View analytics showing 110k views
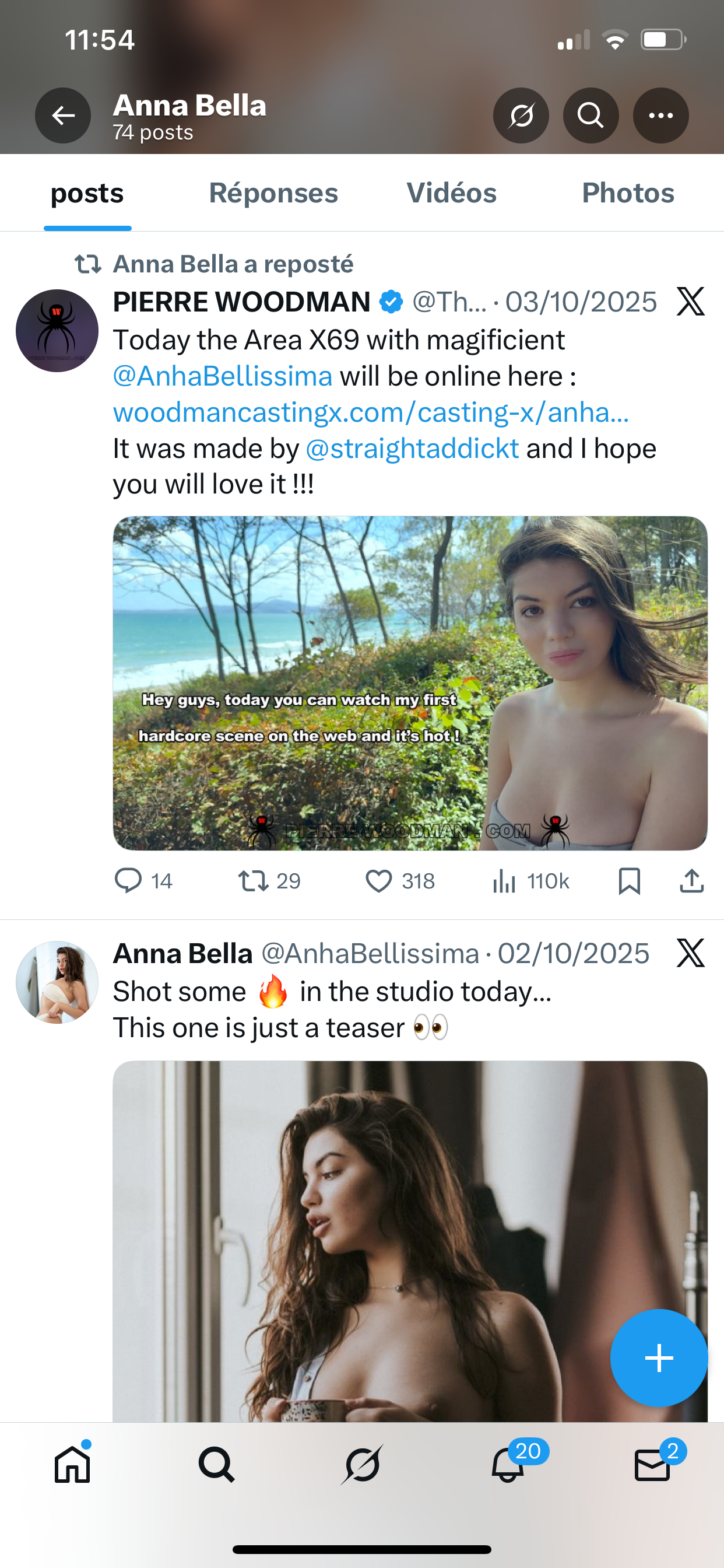Screen dimensions: 724x1568 point(504,881)
